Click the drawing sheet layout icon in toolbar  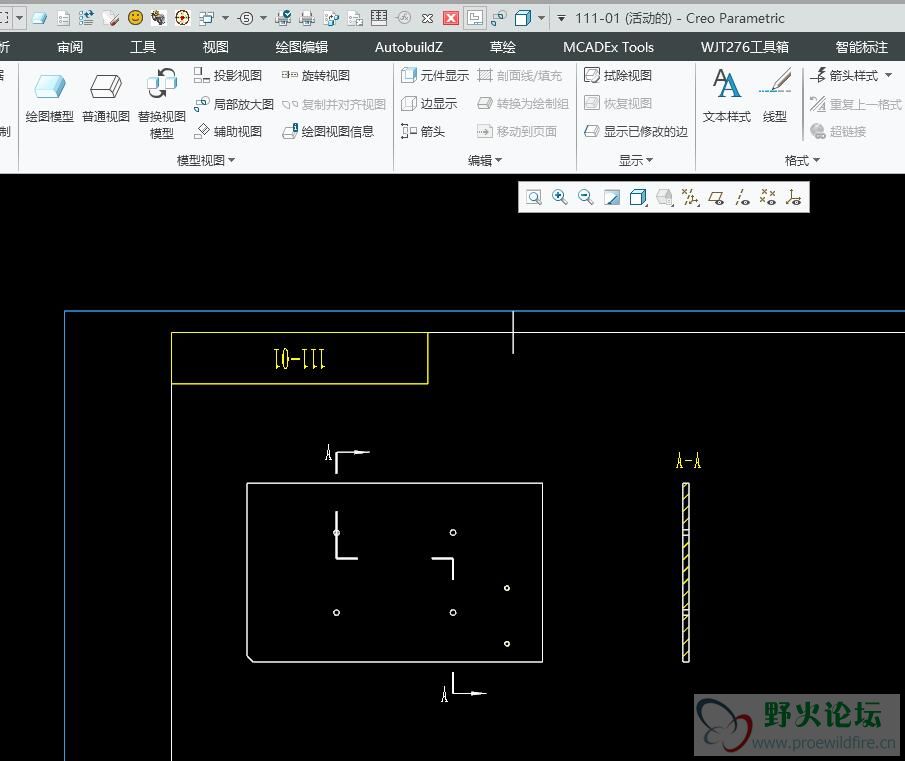(x=474, y=18)
